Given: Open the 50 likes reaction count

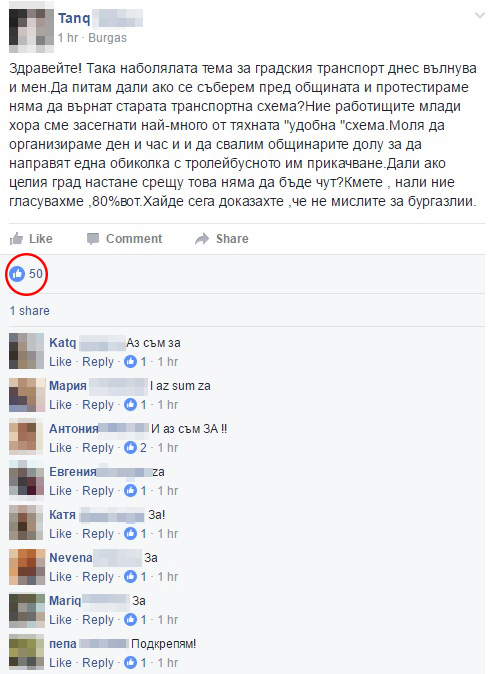Looking at the screenshot, I should (26, 274).
